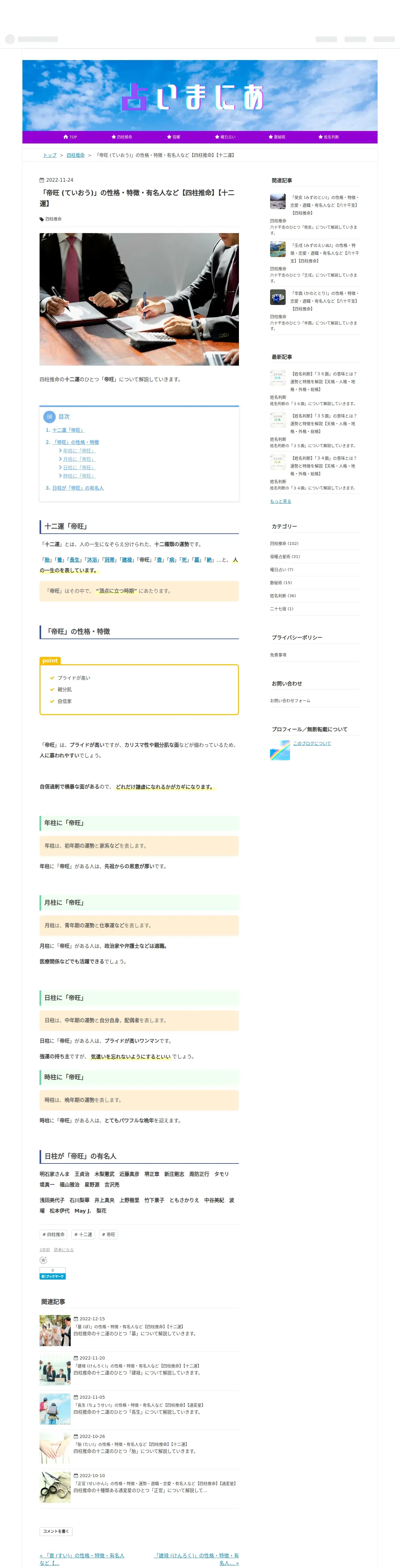Open the 沐浴 link in the article
The image size is (400, 1568).
92,560
